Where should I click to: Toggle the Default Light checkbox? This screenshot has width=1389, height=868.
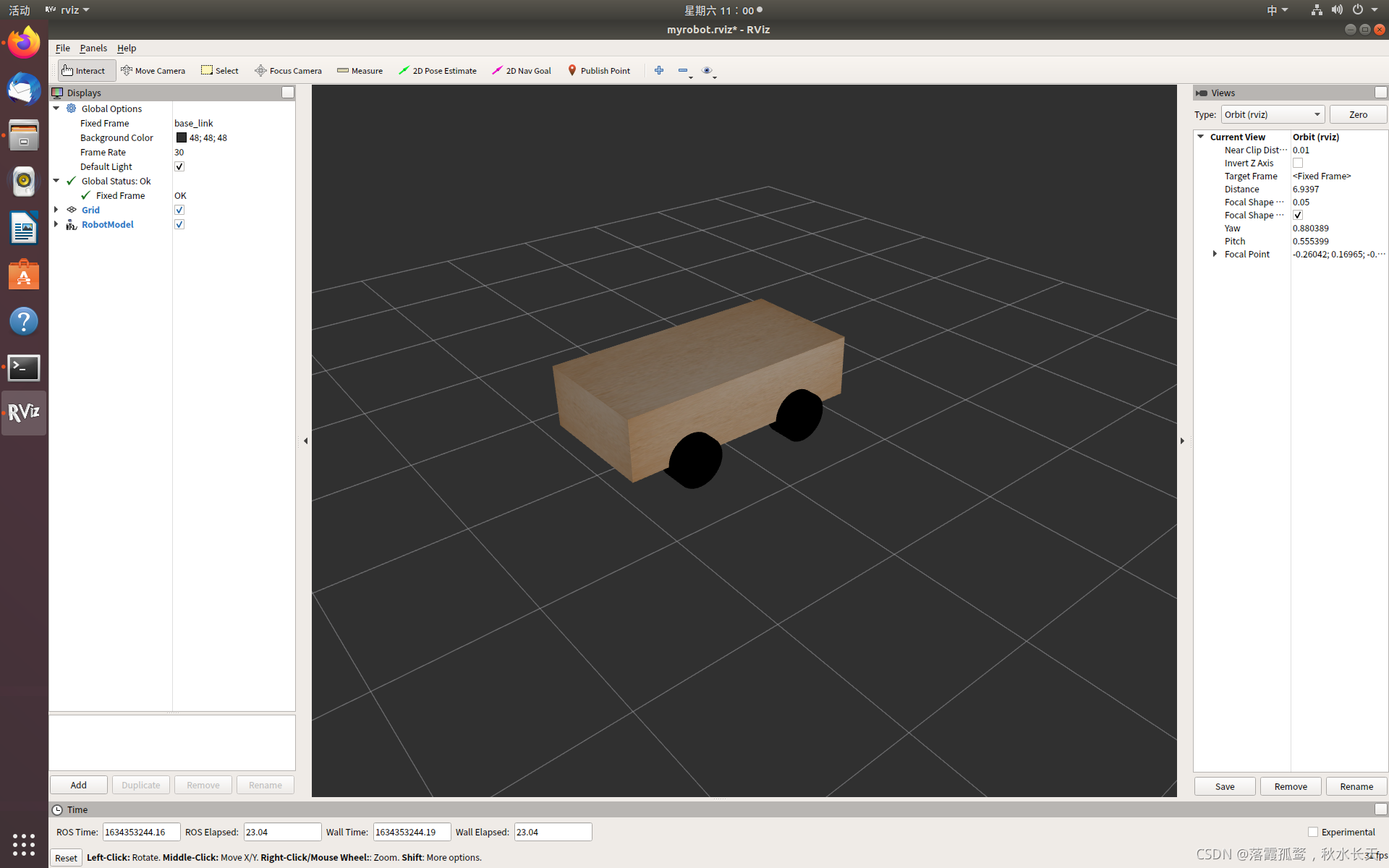click(x=179, y=166)
